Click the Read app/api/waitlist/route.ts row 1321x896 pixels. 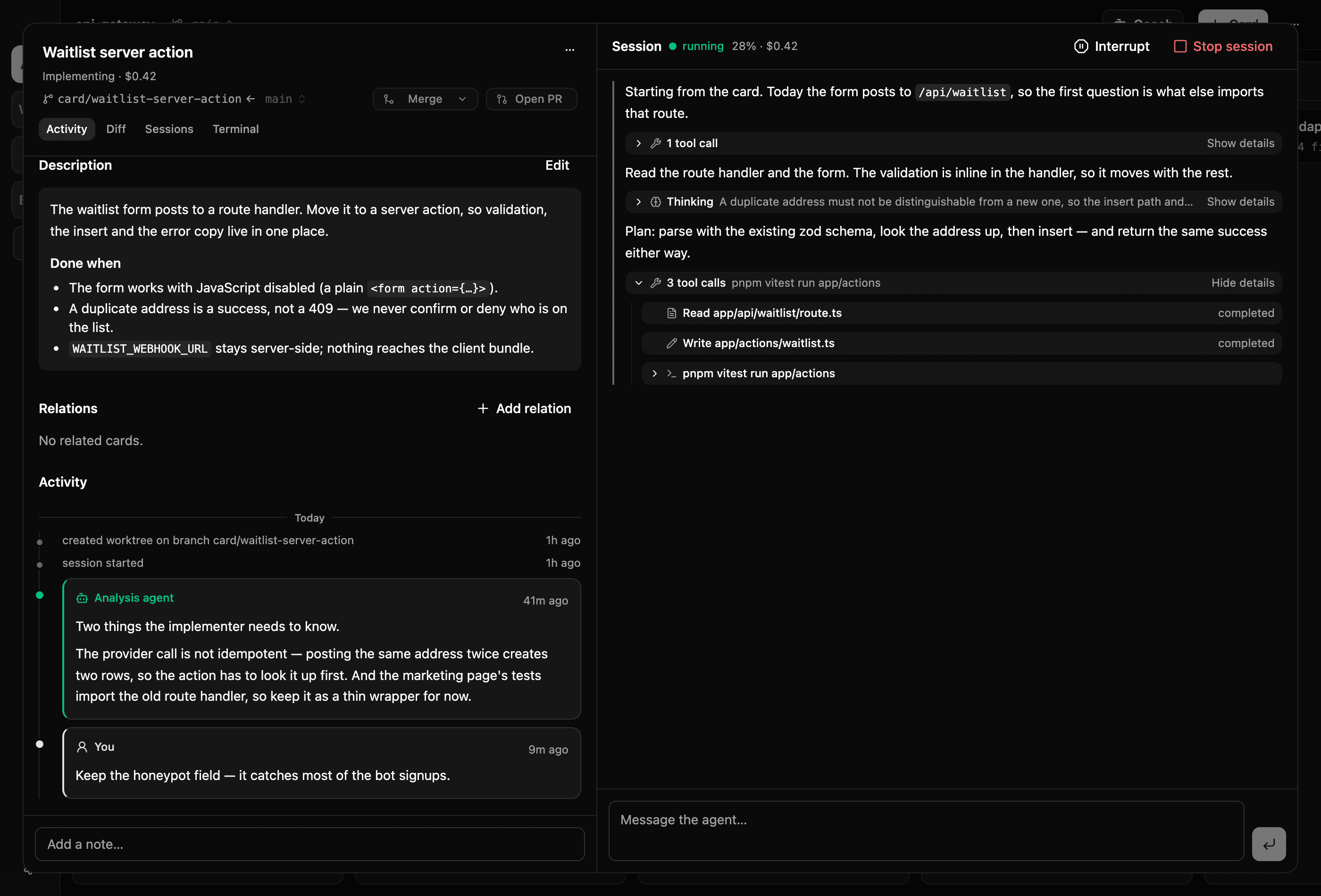coord(961,313)
